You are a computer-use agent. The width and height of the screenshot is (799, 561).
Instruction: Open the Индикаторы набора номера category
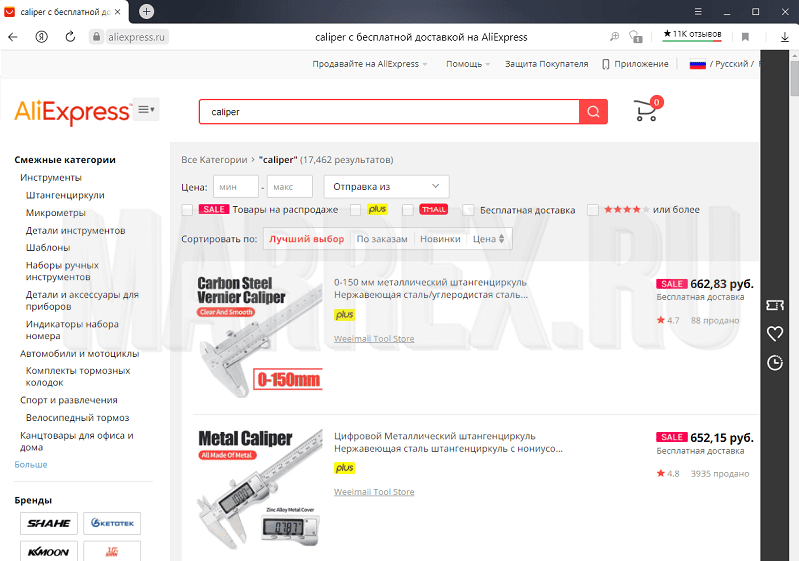coord(72,330)
